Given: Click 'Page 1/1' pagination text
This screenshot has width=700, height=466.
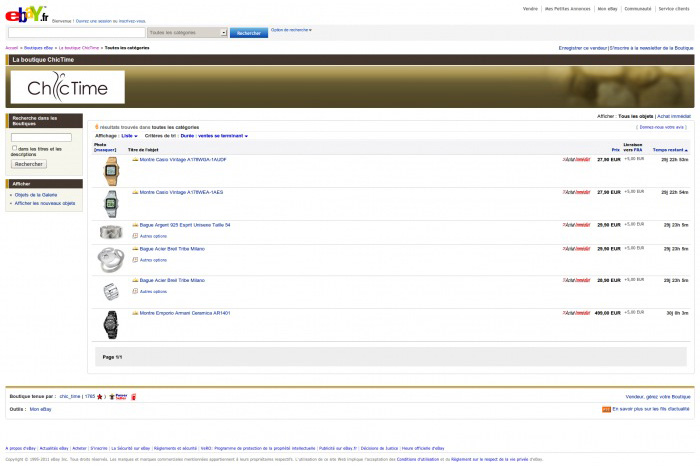Looking at the screenshot, I should 112,357.
